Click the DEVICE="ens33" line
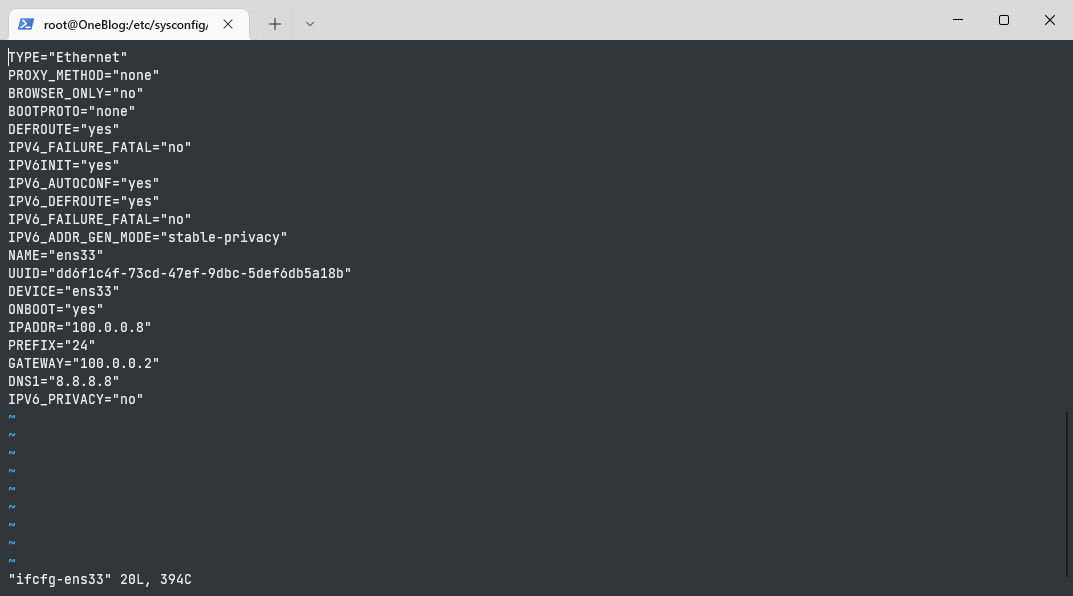This screenshot has height=596, width=1073. [64, 291]
